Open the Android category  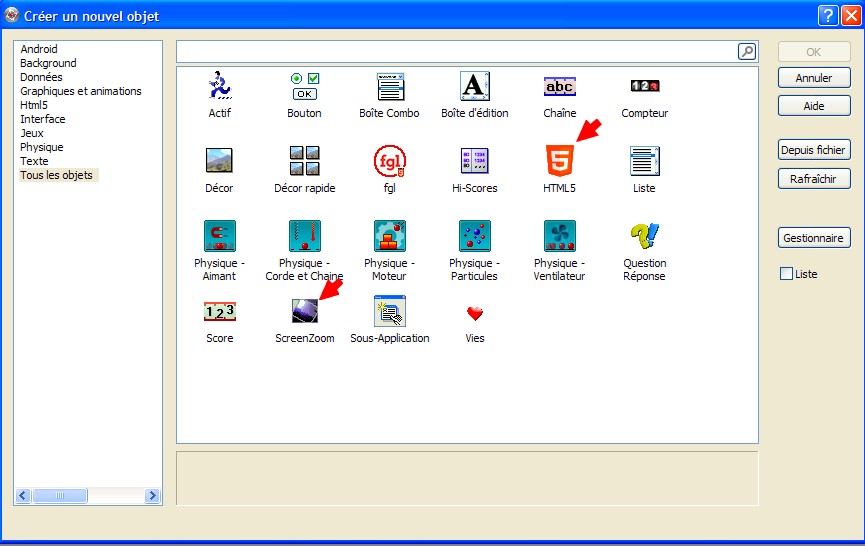[39, 49]
